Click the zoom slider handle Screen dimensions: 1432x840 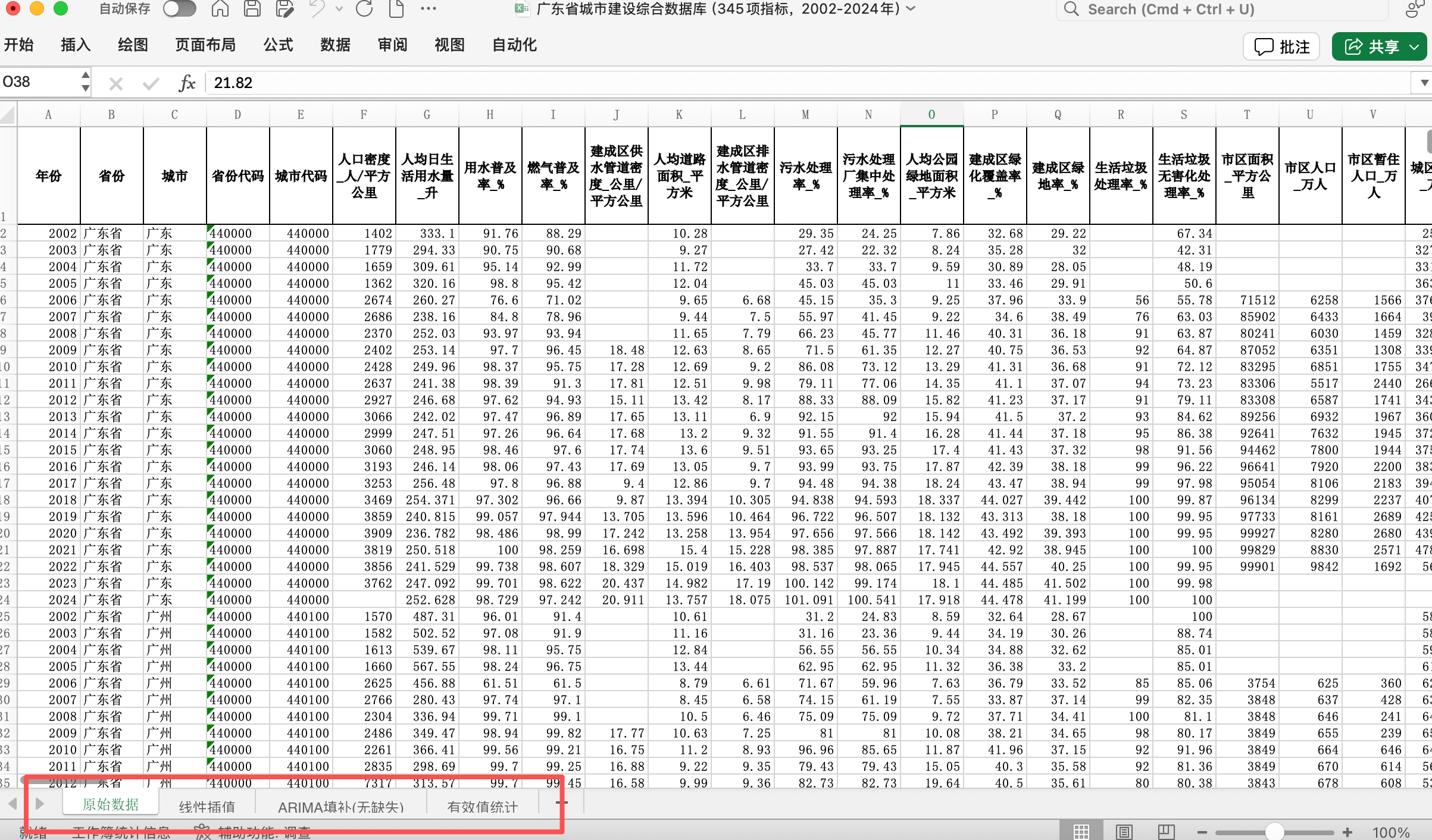[x=1274, y=832]
